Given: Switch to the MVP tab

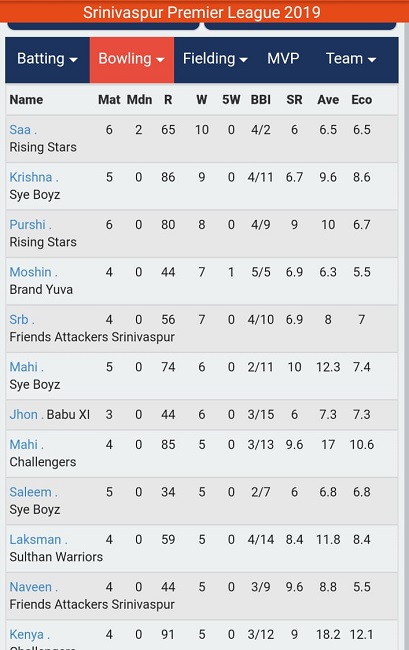Looking at the screenshot, I should (283, 59).
